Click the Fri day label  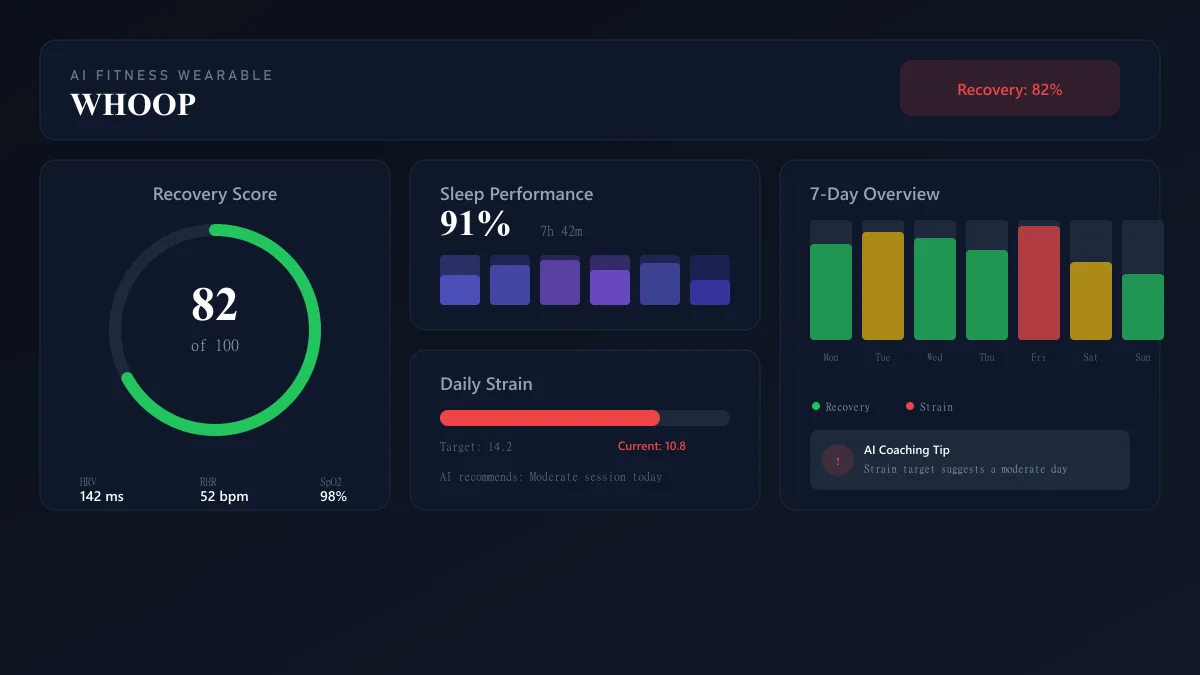coord(1039,357)
